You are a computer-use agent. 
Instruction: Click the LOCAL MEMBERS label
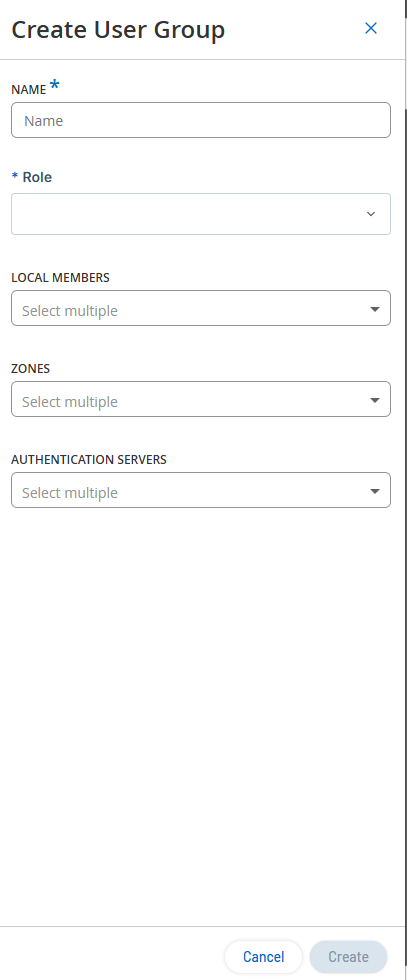[60, 278]
